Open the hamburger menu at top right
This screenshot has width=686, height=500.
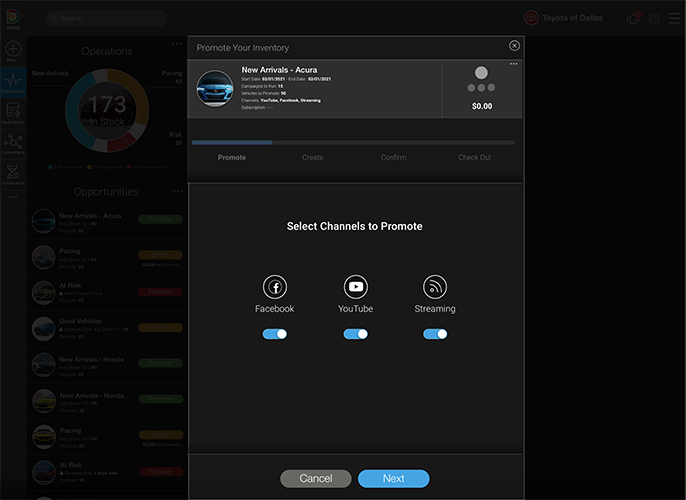(674, 18)
